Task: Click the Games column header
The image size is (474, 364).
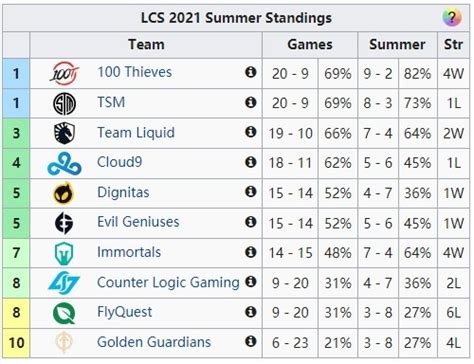Action: click(310, 45)
